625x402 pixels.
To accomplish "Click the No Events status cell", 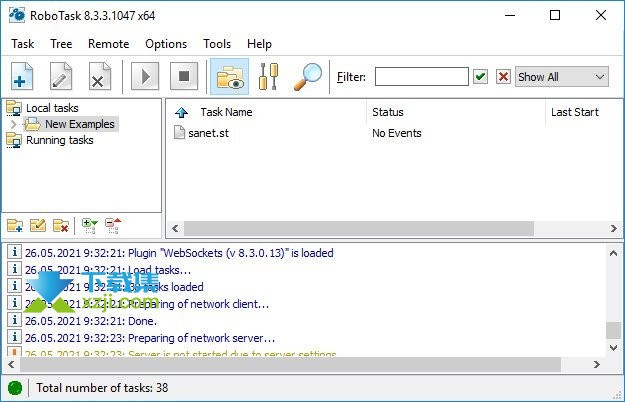I will click(397, 133).
